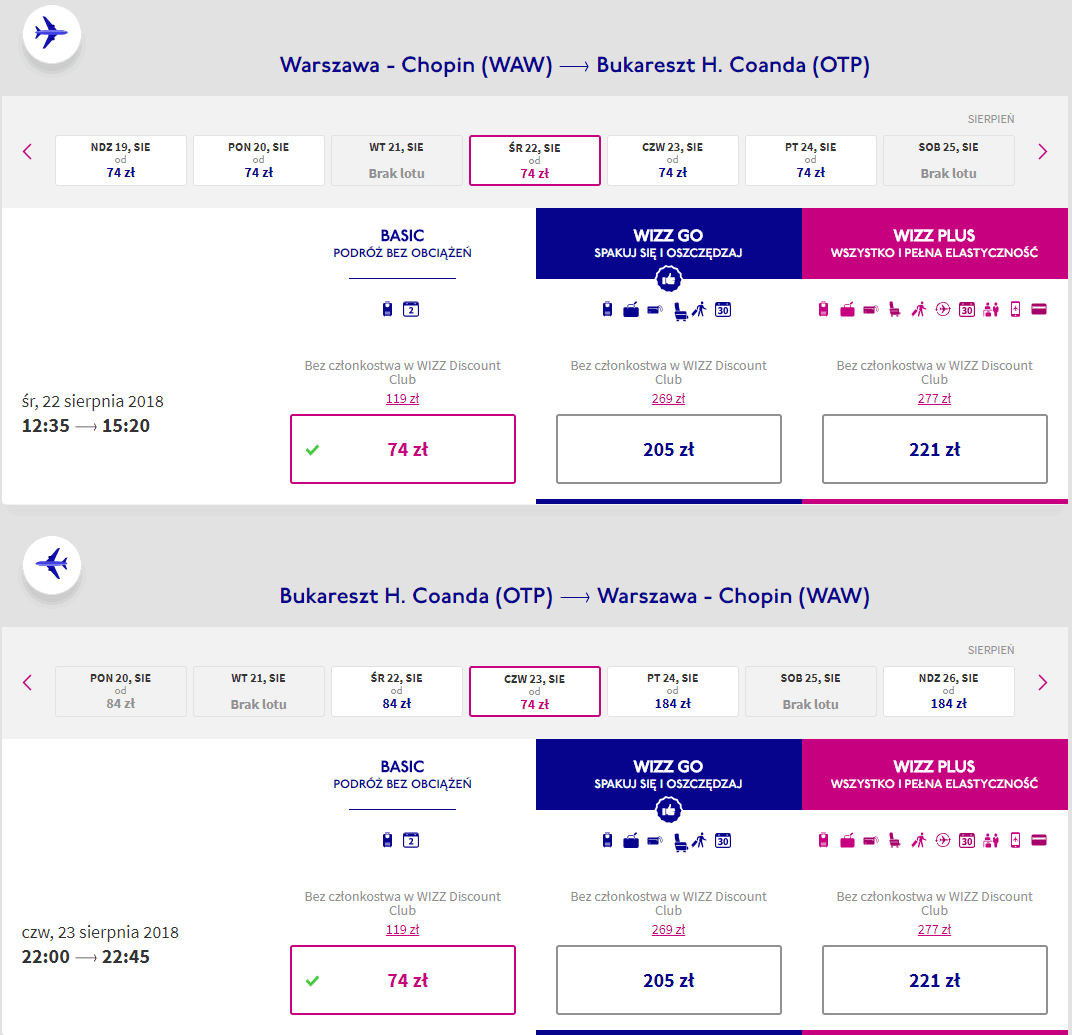This screenshot has height=1035, width=1072.
Task: Select return date NDZ 26, SIE at 184 zł
Action: pyautogui.click(x=949, y=692)
